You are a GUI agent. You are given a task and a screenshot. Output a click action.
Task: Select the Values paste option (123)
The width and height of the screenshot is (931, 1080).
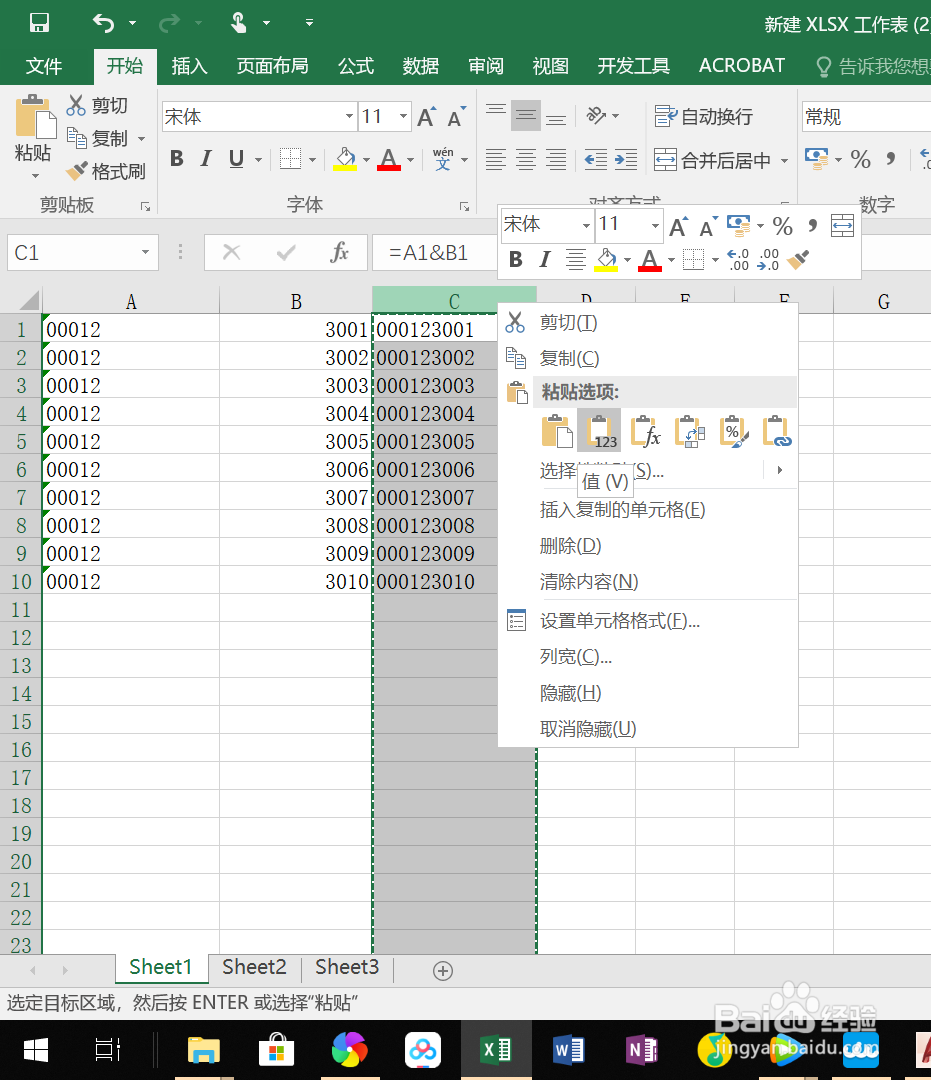598,430
